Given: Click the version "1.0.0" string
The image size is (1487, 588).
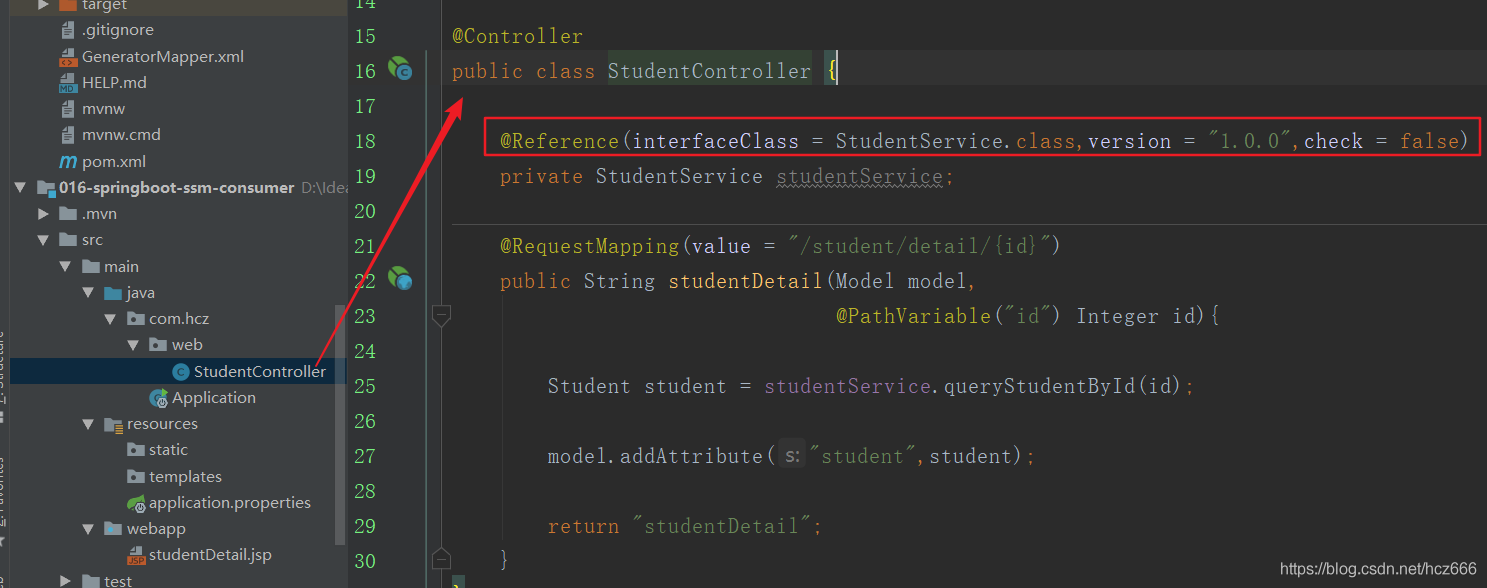Looking at the screenshot, I should pyautogui.click(x=1250, y=141).
